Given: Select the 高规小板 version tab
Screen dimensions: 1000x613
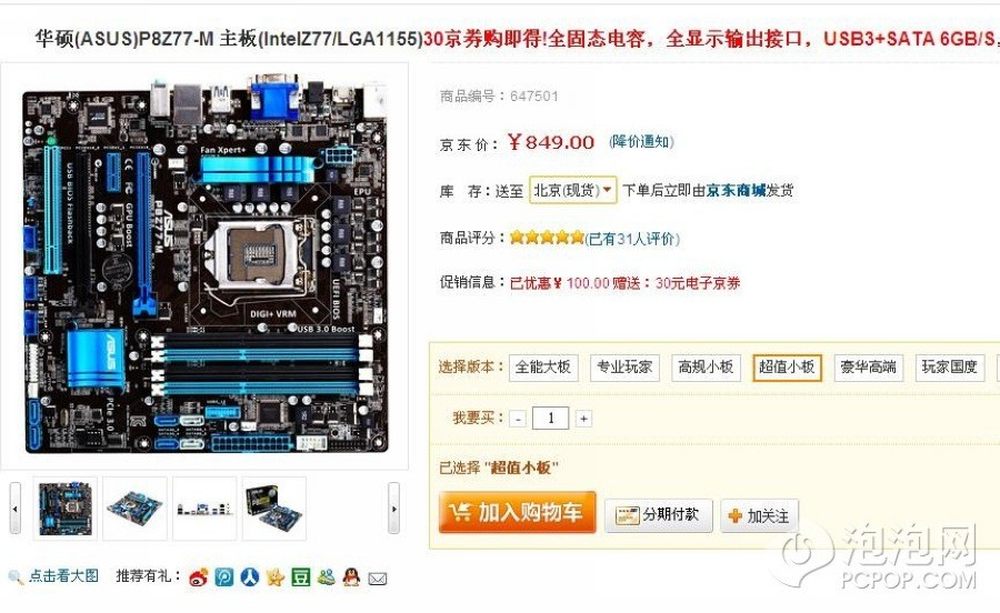Looking at the screenshot, I should coord(706,367).
